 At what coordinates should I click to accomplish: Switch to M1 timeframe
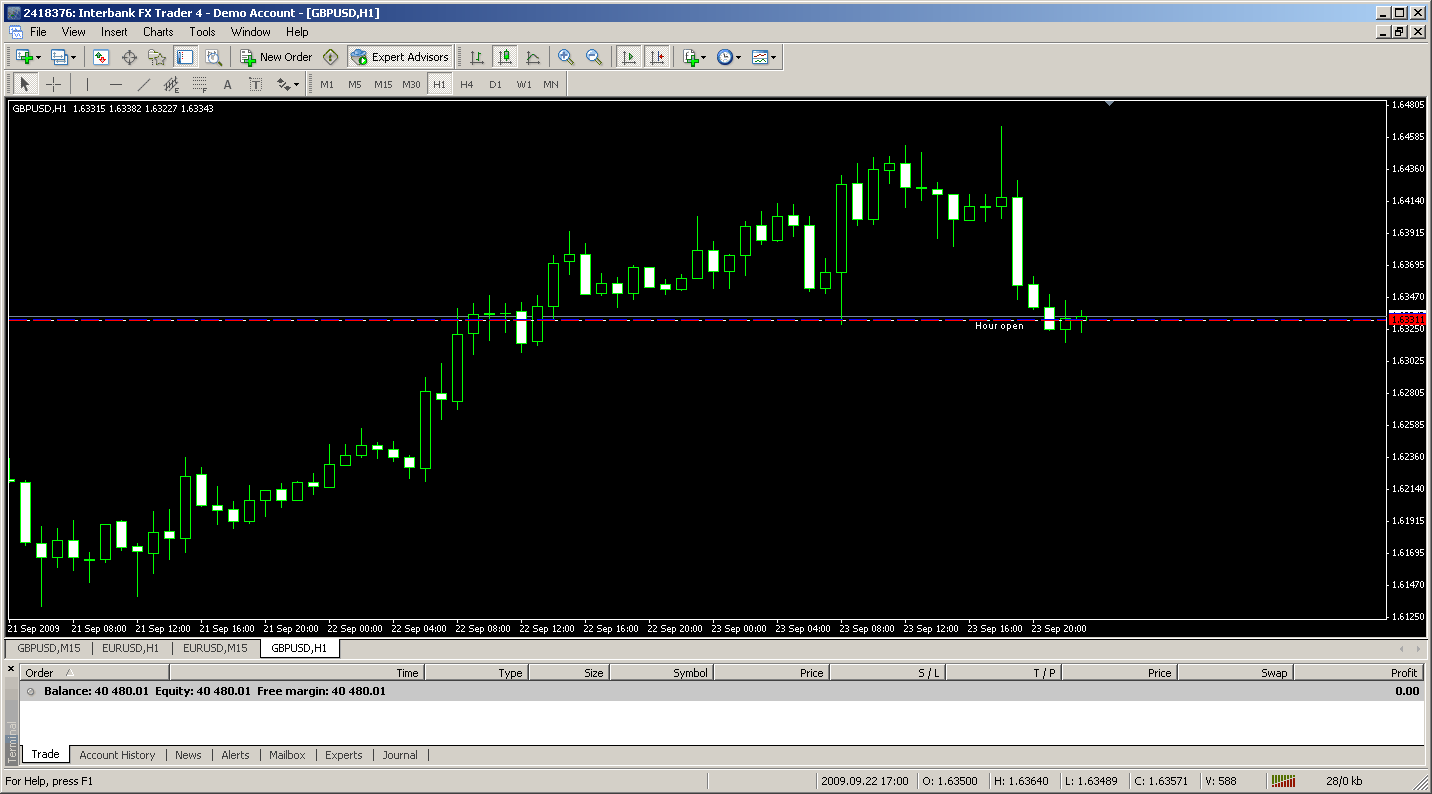[x=327, y=85]
